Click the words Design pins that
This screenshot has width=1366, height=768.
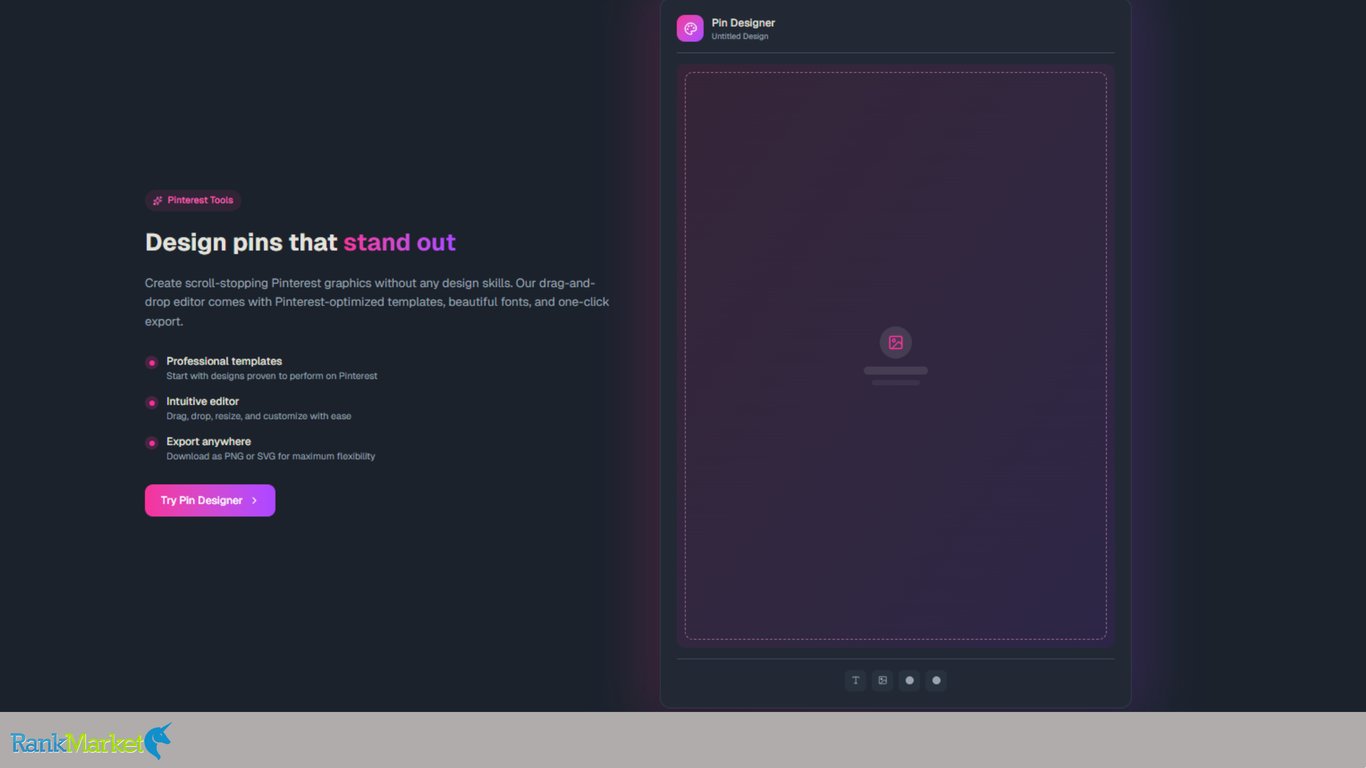(241, 242)
